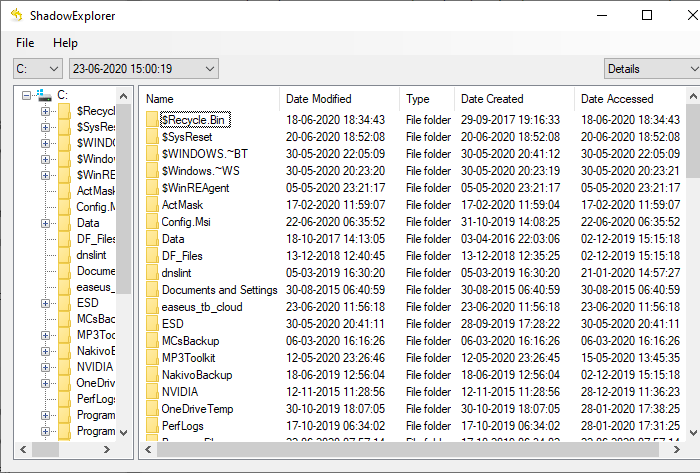Sort by the Date Modified column header

340,99
